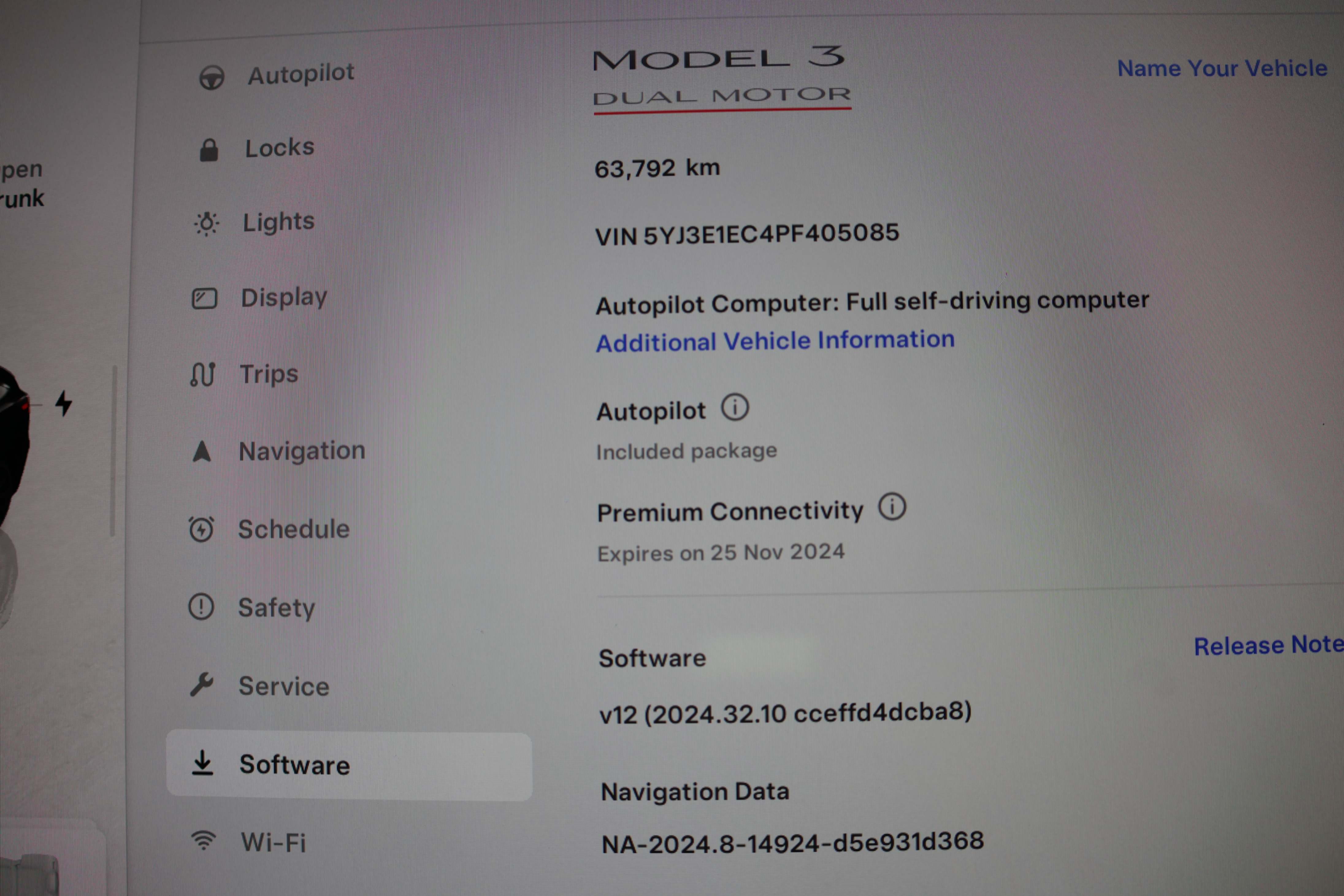
Task: Click the Service wrench icon
Action: 202,684
